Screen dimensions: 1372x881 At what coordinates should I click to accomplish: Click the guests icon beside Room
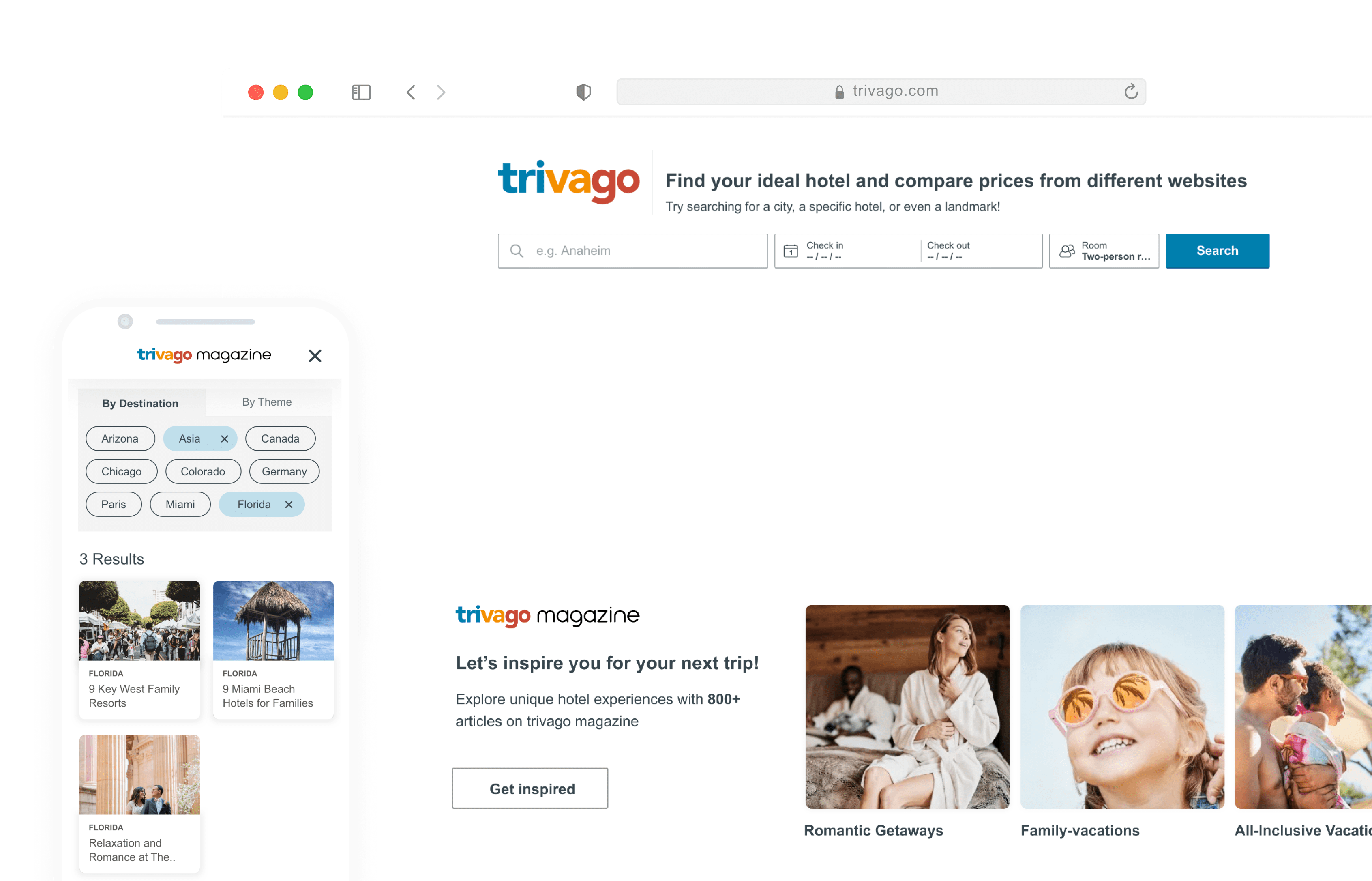tap(1067, 251)
